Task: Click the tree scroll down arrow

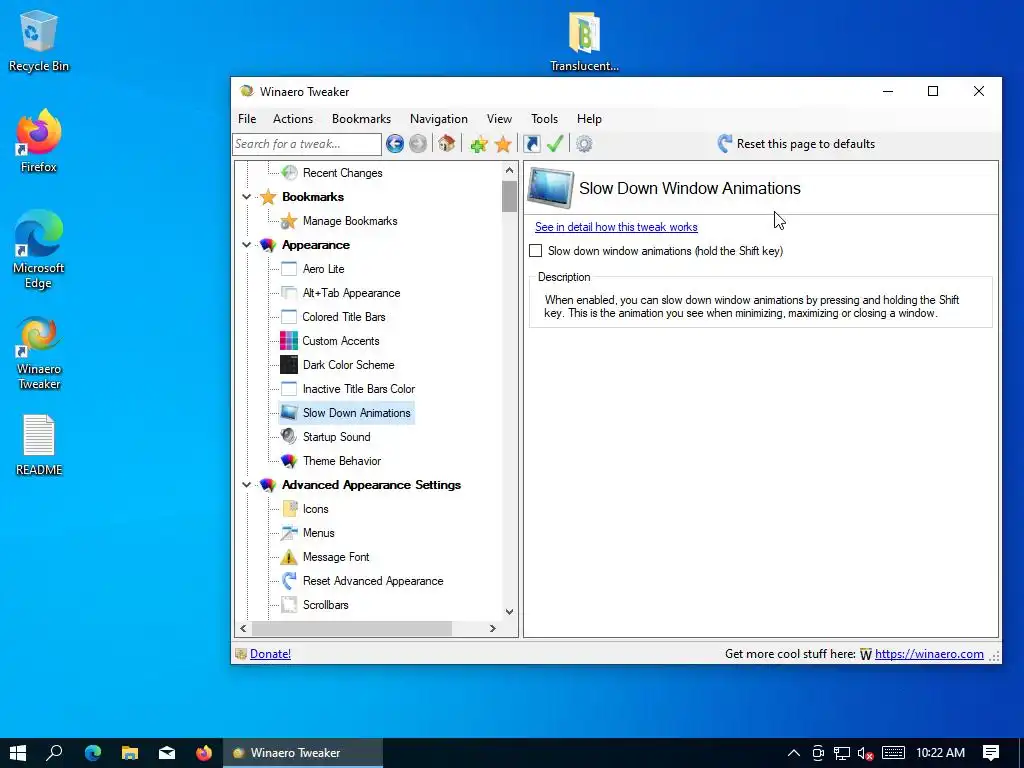Action: click(509, 612)
